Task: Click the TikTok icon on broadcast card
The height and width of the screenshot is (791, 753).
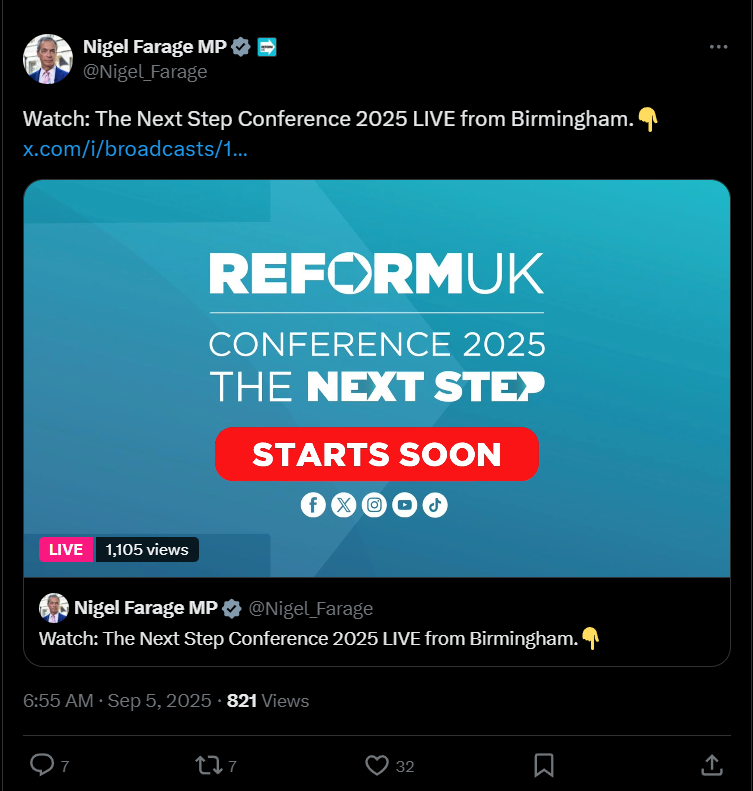Action: (x=435, y=504)
